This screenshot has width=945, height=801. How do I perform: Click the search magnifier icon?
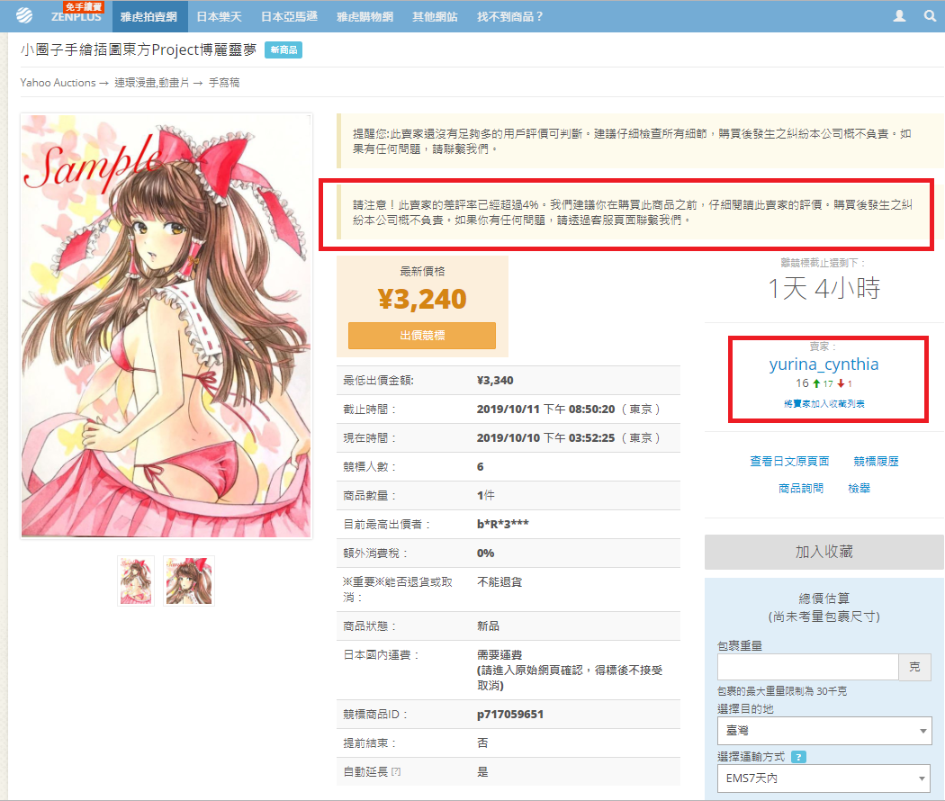pos(930,16)
